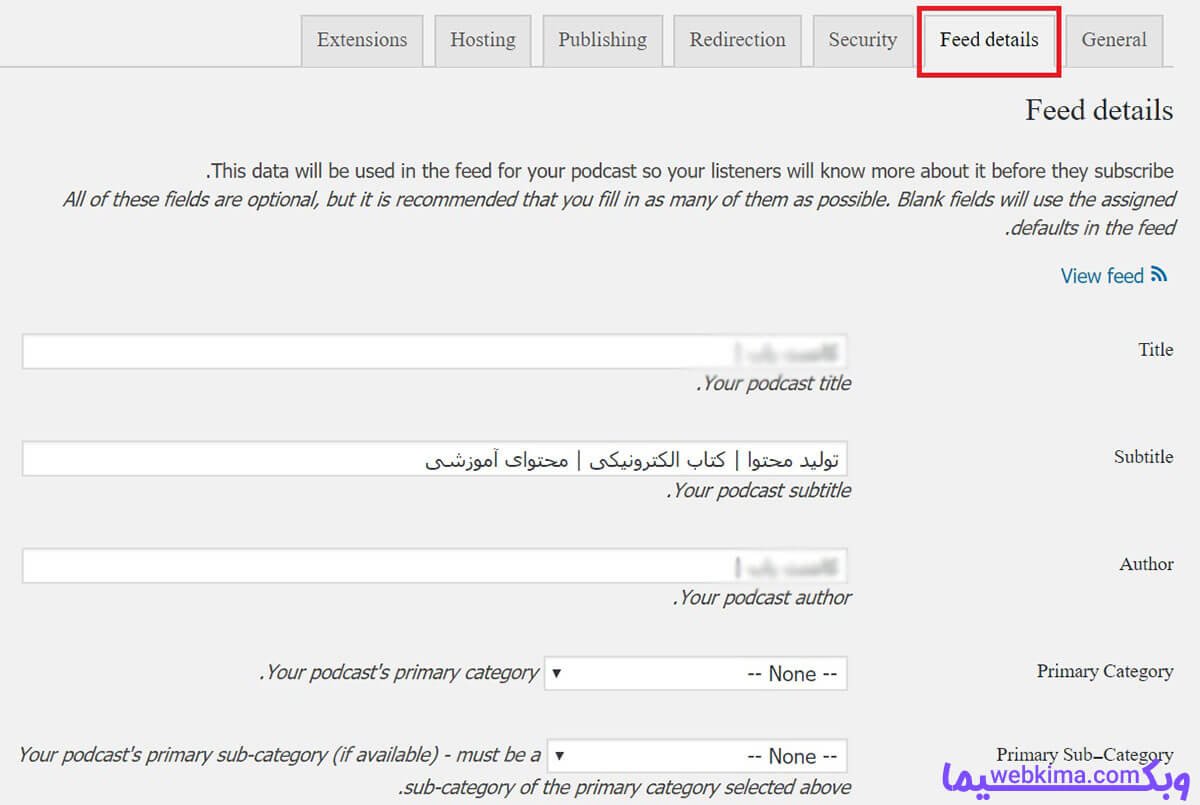
Task: Focus the podcast Subtitle input field
Action: (x=434, y=459)
